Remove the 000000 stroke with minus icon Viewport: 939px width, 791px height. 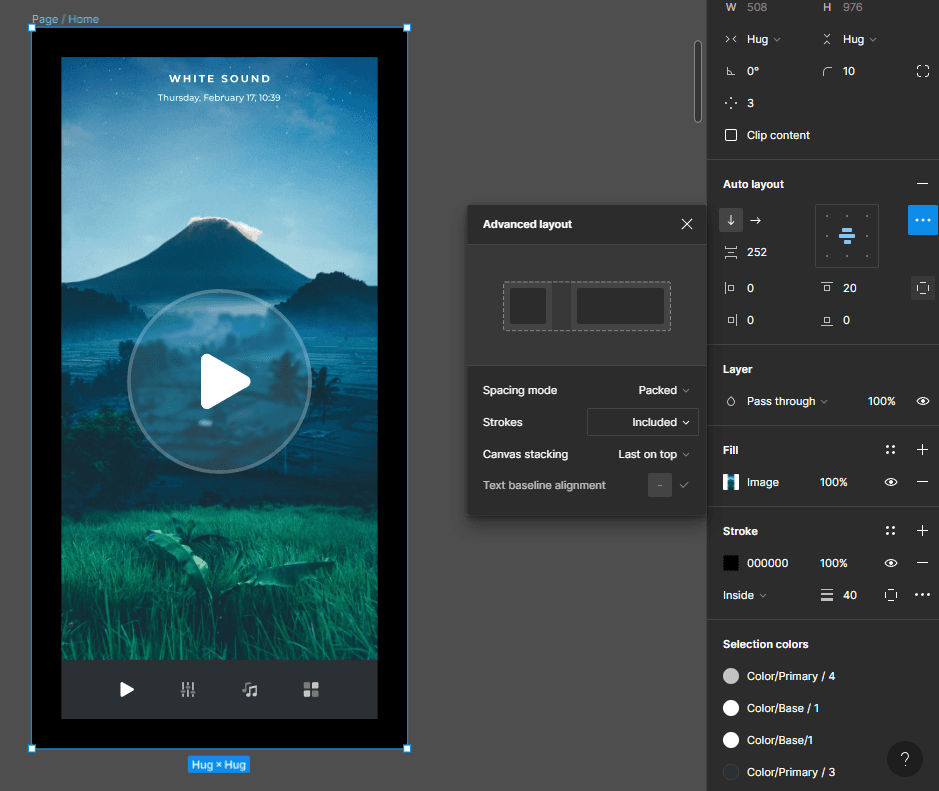922,563
